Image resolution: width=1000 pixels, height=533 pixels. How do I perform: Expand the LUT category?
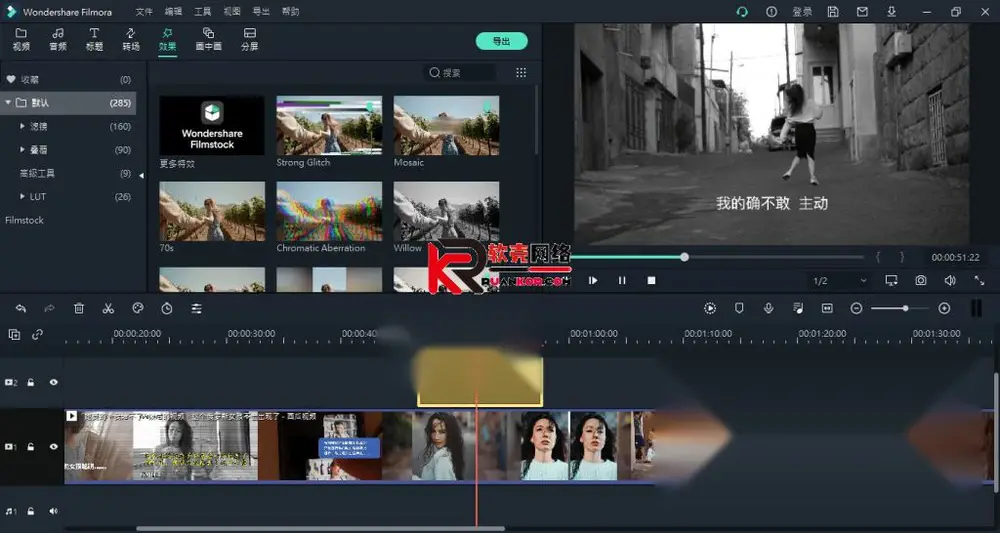(23, 196)
